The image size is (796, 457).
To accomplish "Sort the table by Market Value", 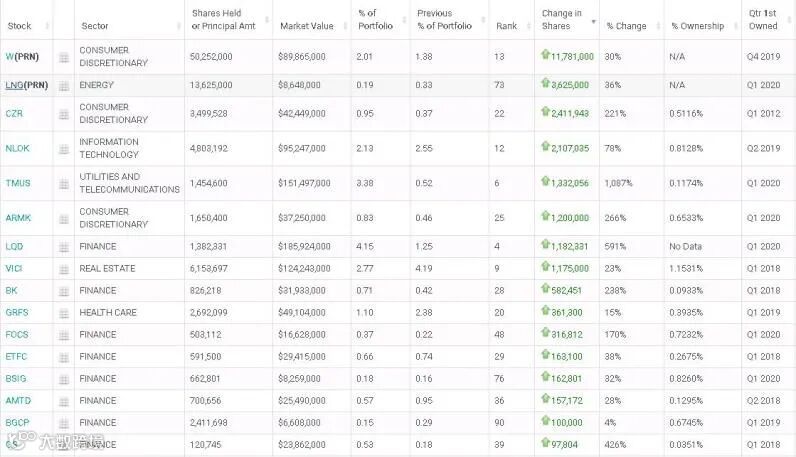I will (312, 26).
